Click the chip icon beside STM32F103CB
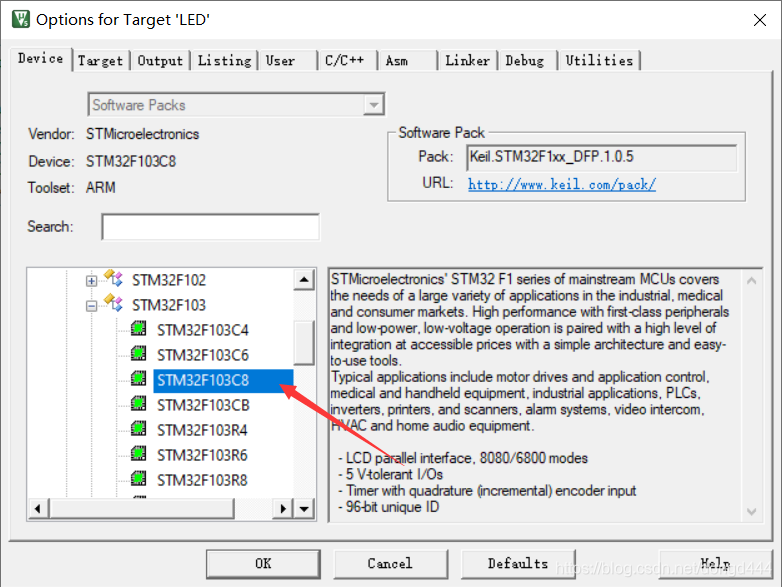The image size is (782, 587). [139, 403]
